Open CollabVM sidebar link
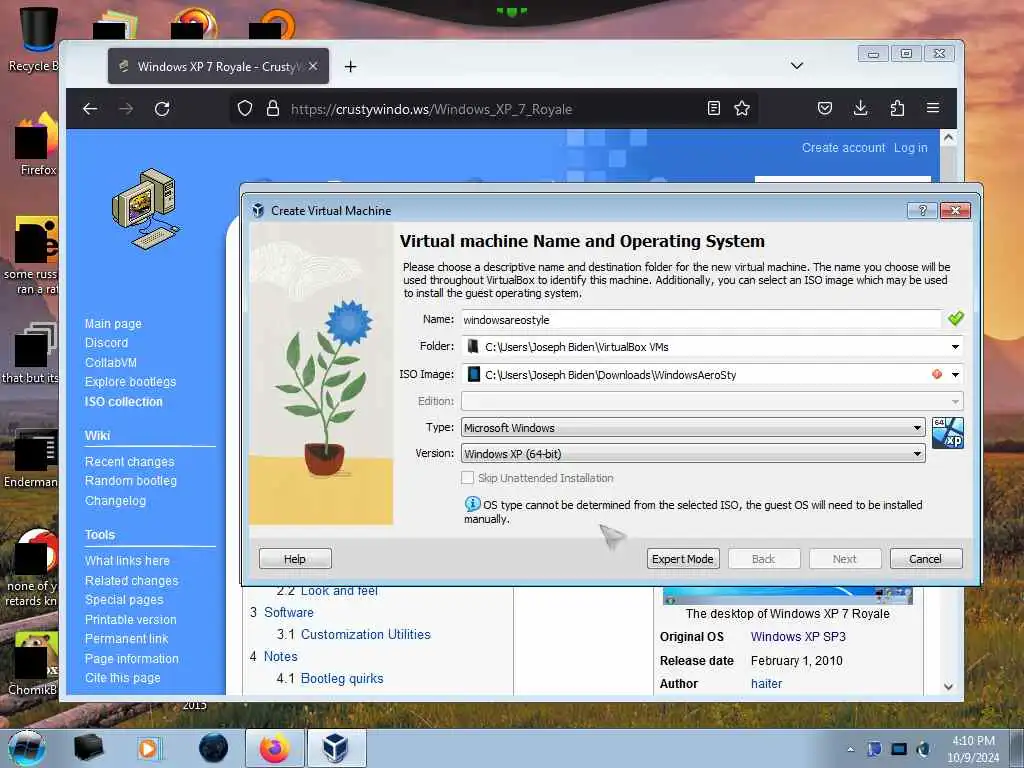1024x768 pixels. point(110,362)
